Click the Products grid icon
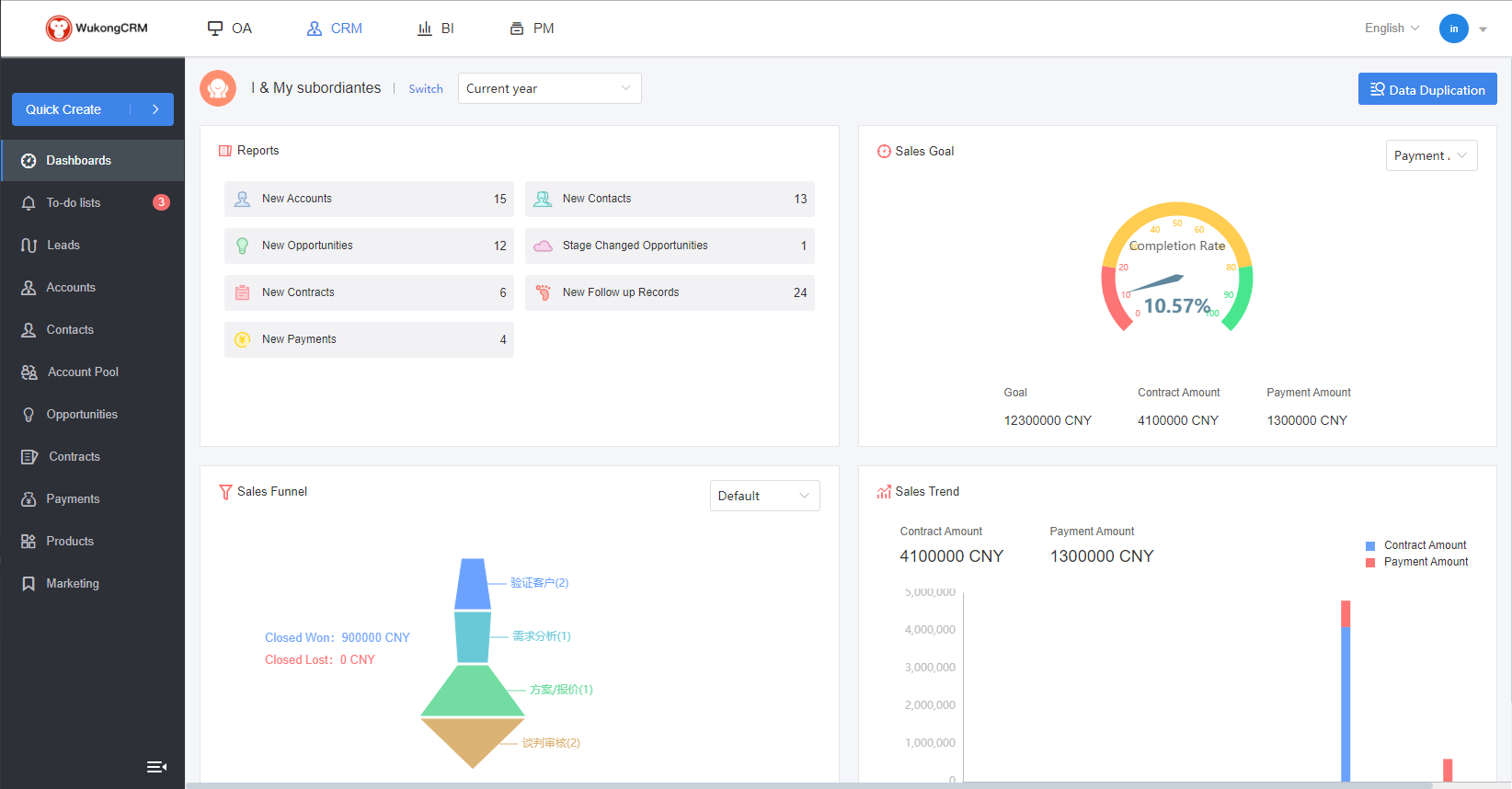The width and height of the screenshot is (1512, 789). (x=29, y=542)
